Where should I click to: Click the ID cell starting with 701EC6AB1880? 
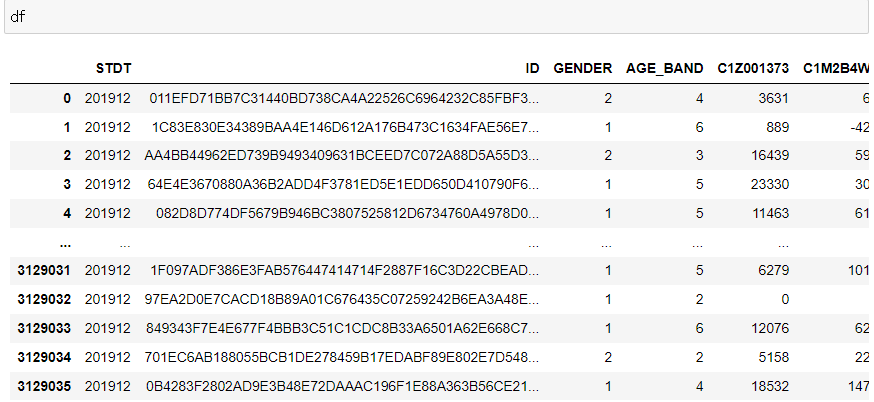(342, 357)
